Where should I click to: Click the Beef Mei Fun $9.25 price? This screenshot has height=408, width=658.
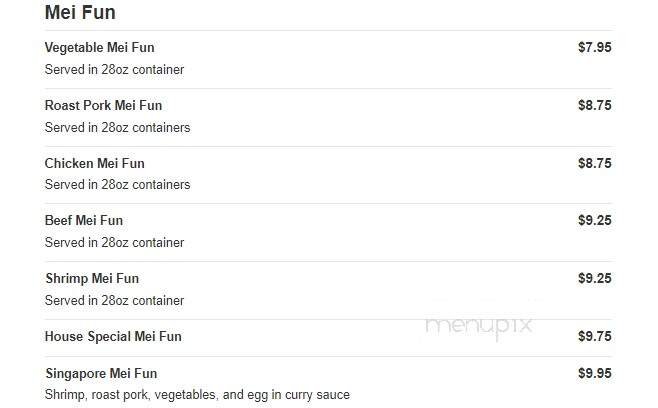(x=595, y=220)
